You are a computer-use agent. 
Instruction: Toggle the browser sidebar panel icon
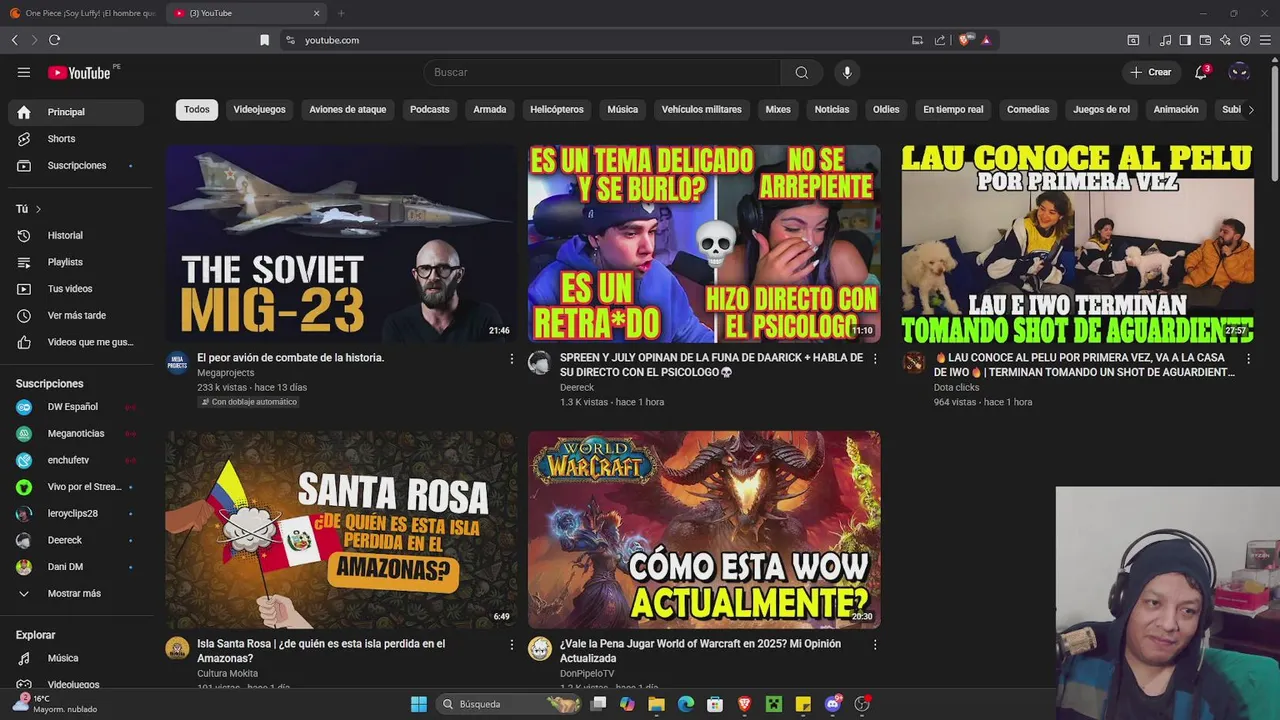[1185, 40]
